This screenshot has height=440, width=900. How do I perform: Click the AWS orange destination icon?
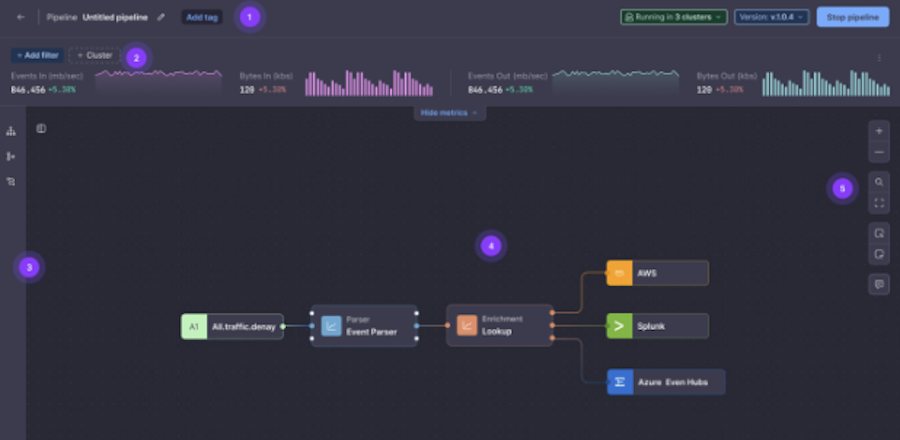[x=619, y=273]
